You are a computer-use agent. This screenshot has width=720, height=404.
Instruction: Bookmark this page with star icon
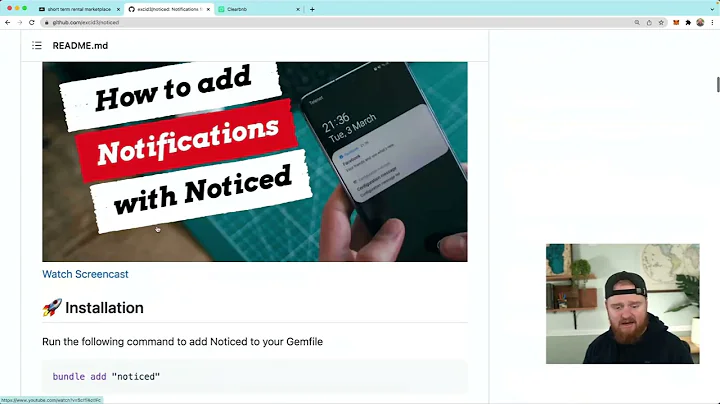661,22
